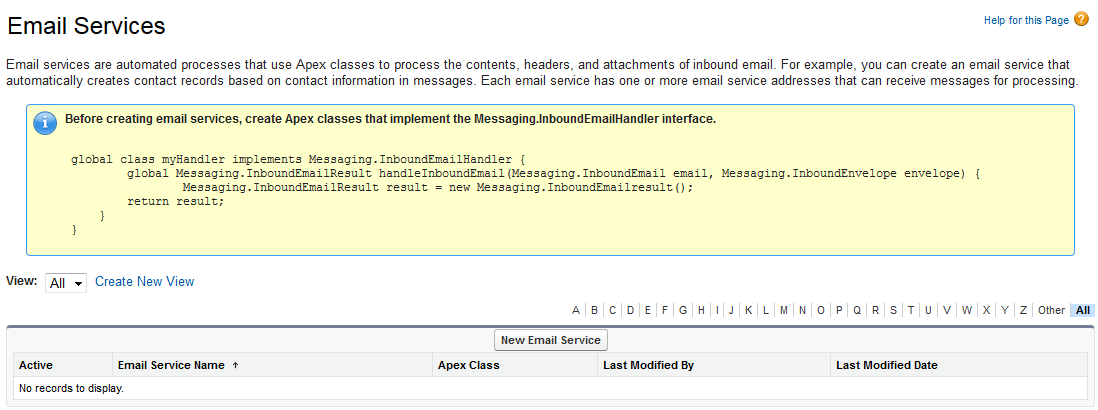This screenshot has height=410, width=1098.
Task: Open Help for this Page link
Action: click(x=1026, y=21)
